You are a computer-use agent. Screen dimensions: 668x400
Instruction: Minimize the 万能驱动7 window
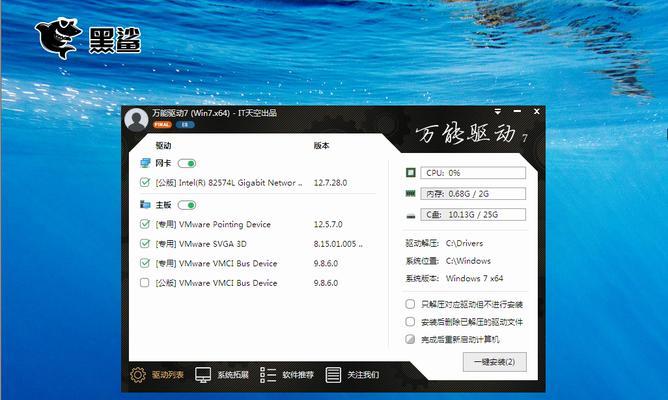(517, 111)
